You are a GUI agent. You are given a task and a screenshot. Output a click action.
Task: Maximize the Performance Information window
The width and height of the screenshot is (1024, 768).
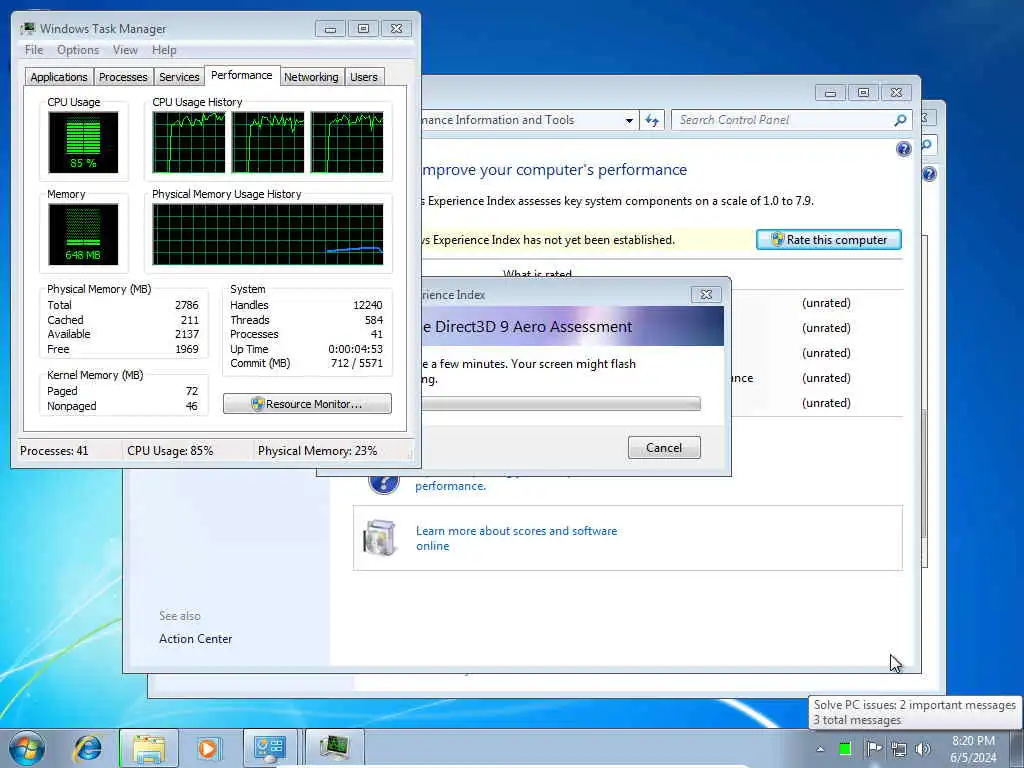tap(863, 93)
